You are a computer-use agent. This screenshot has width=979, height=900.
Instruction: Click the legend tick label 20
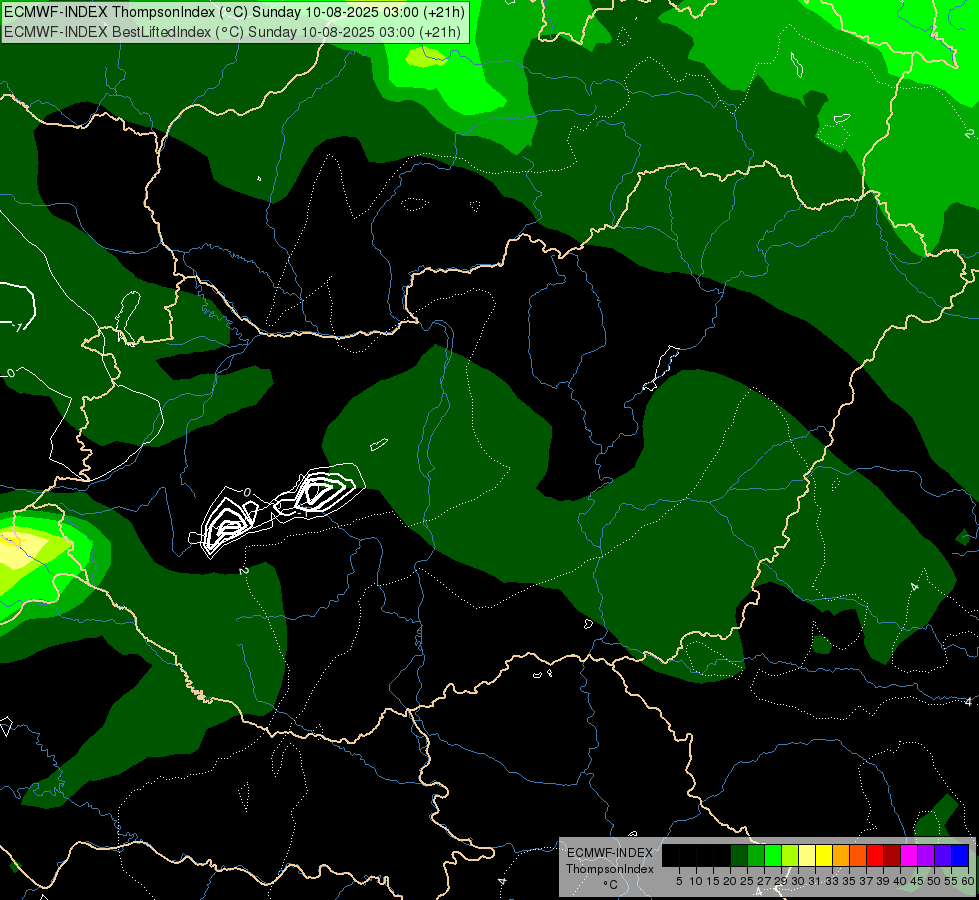730,881
